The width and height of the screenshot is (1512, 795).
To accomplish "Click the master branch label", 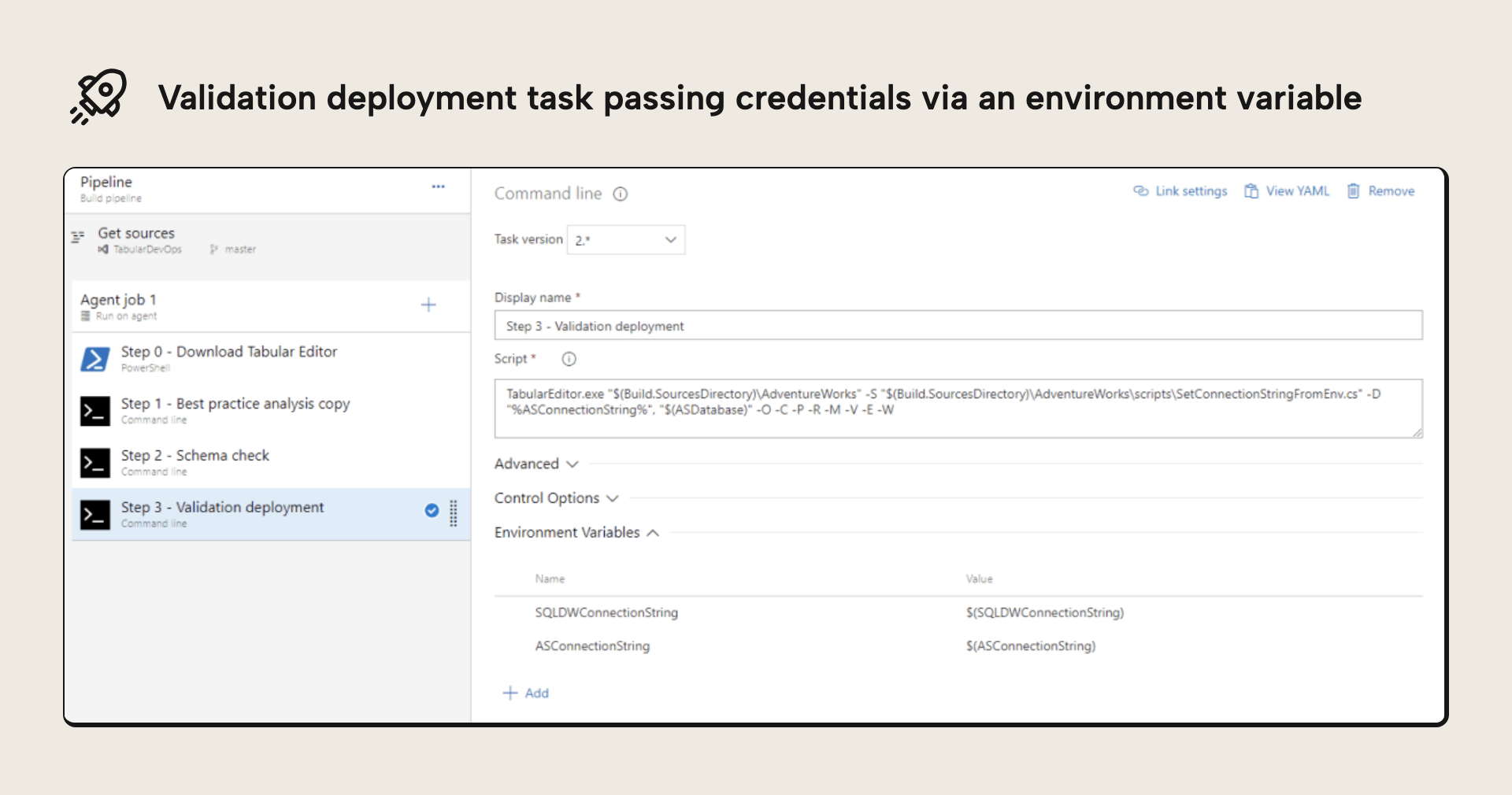I will 240,250.
